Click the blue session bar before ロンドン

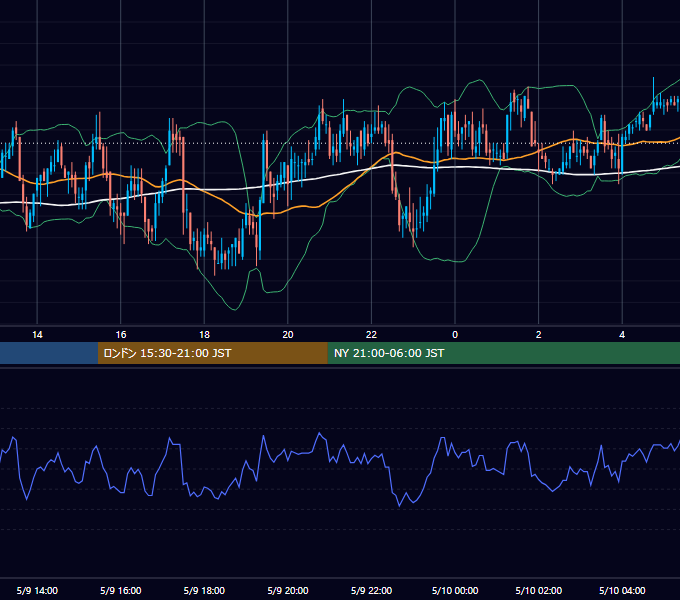click(x=49, y=353)
